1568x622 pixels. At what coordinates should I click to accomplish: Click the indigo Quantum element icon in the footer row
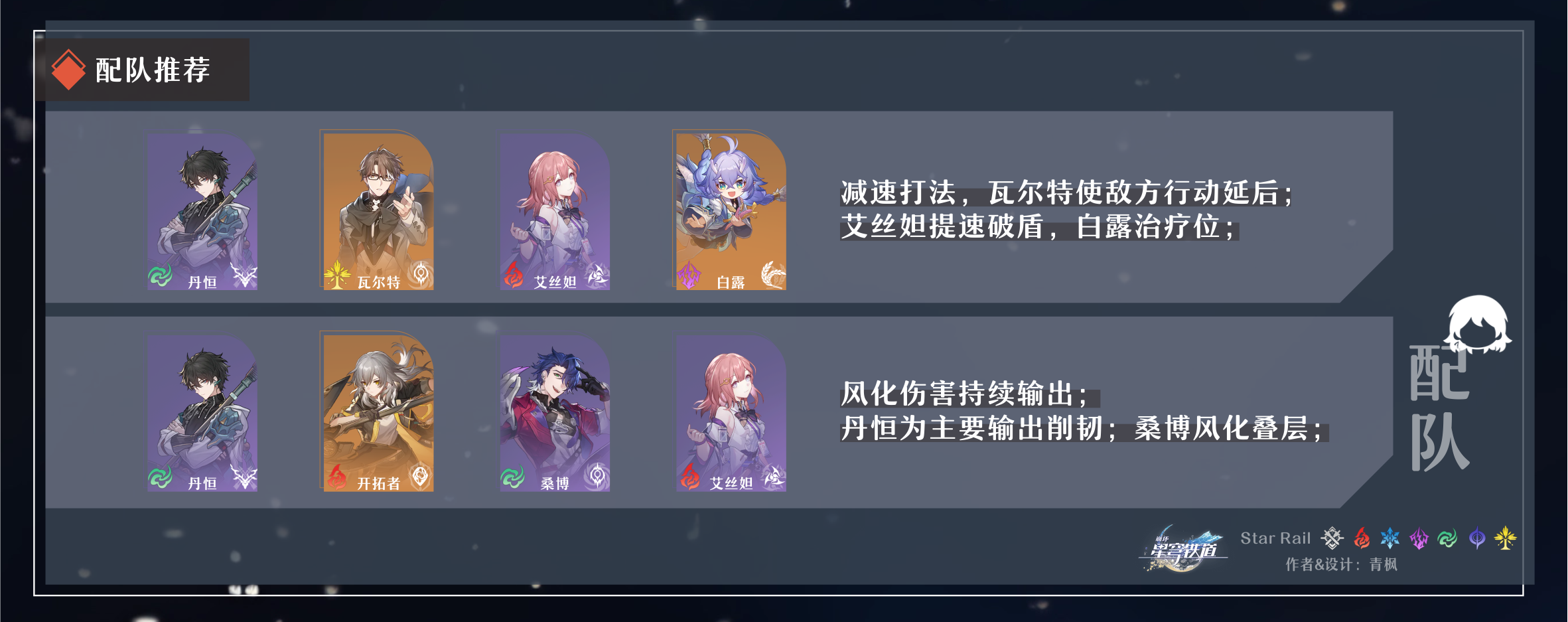point(1477,538)
